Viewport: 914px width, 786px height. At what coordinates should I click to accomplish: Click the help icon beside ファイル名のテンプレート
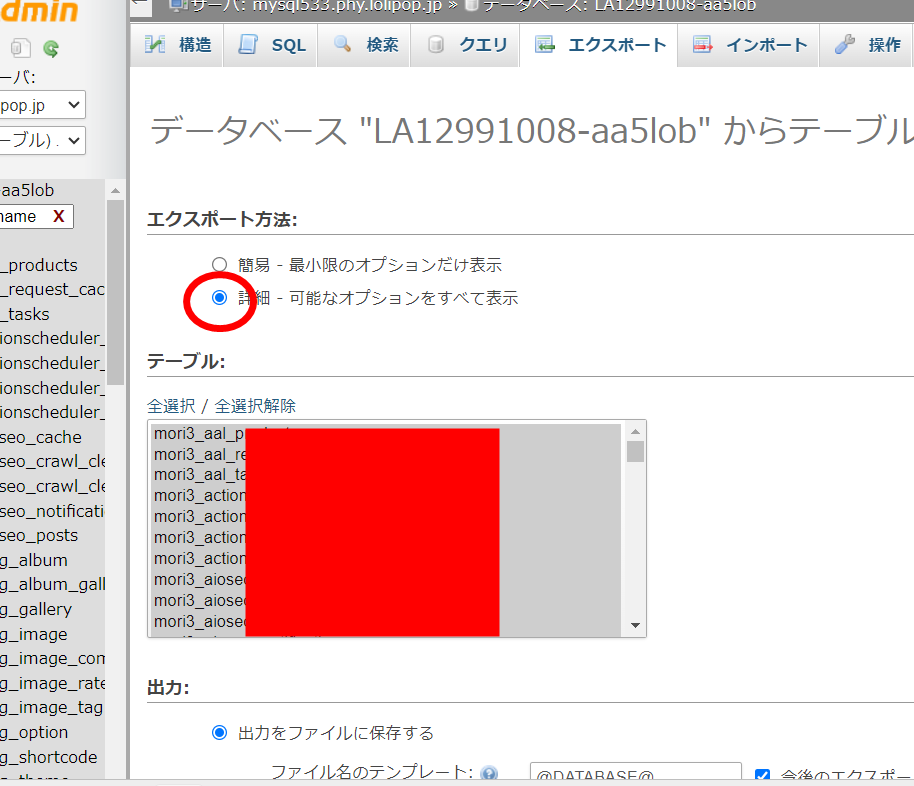[489, 774]
